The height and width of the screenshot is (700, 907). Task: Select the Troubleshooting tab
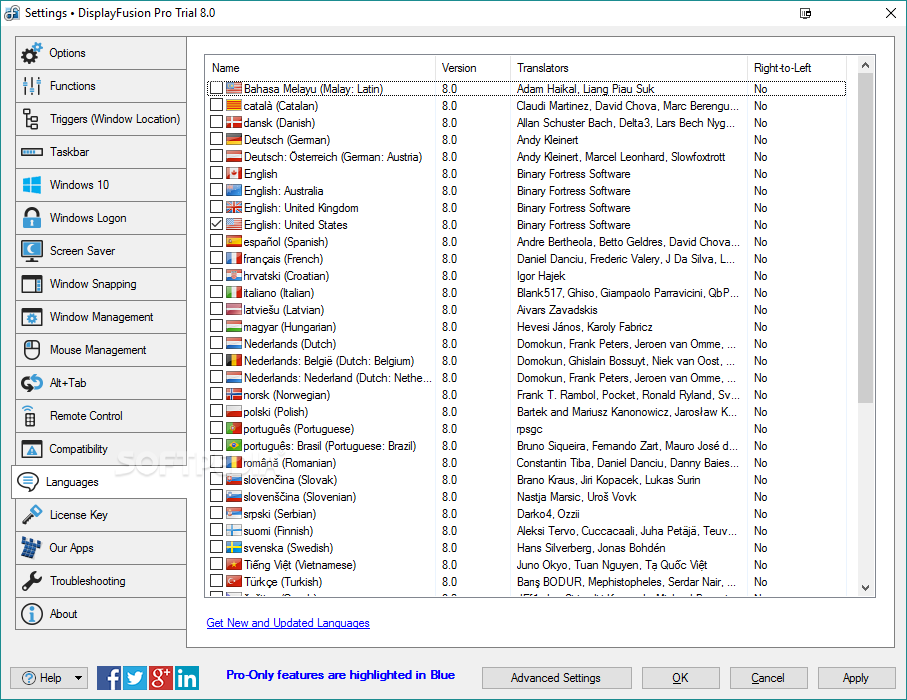[x=101, y=581]
